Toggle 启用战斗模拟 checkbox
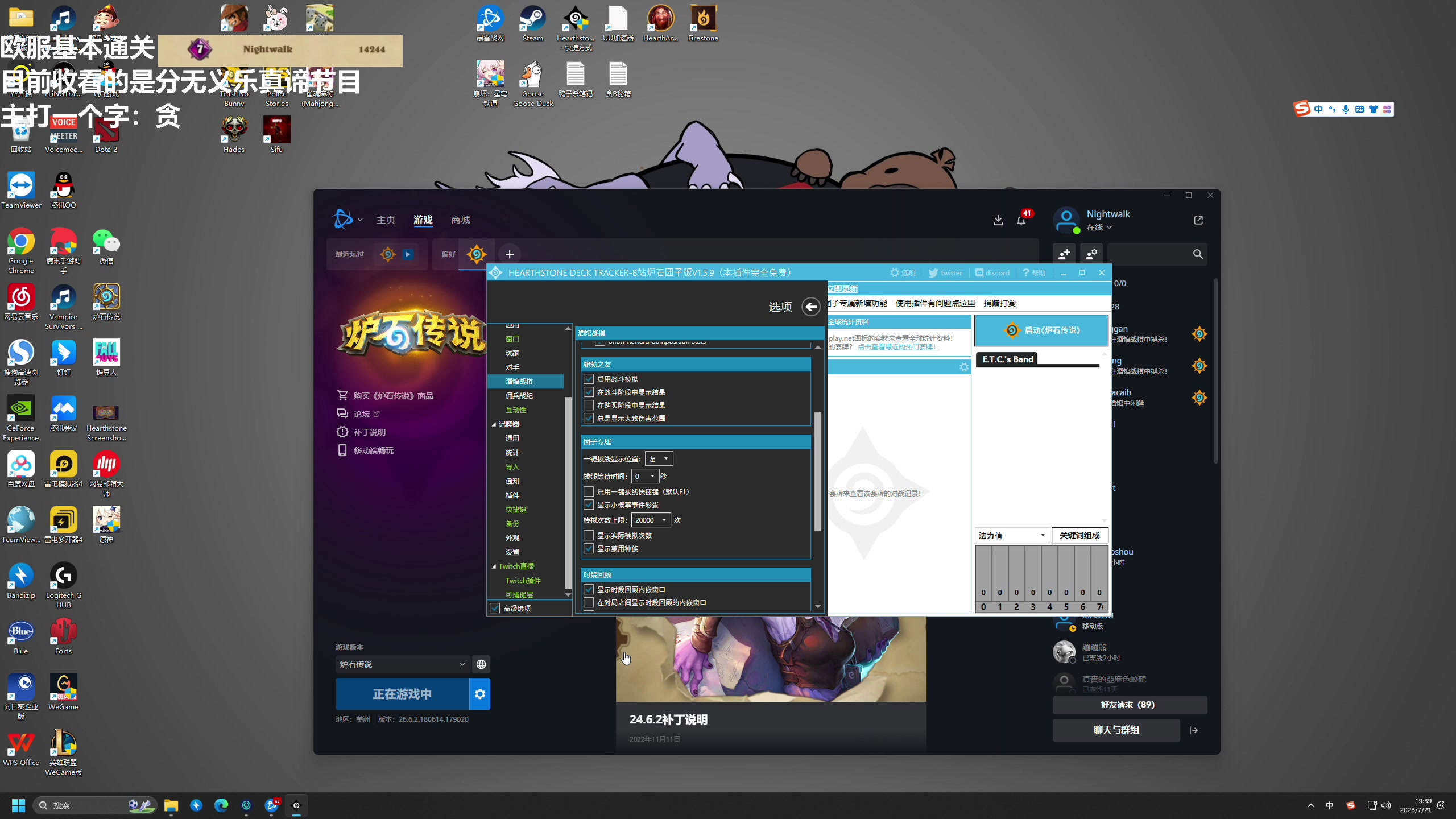 (x=589, y=379)
